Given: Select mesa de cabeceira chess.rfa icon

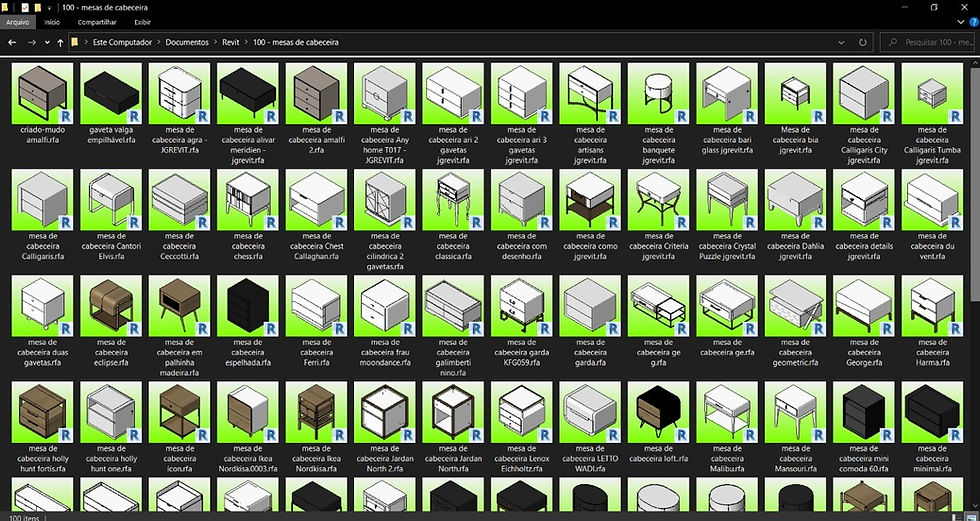Looking at the screenshot, I should point(248,199).
